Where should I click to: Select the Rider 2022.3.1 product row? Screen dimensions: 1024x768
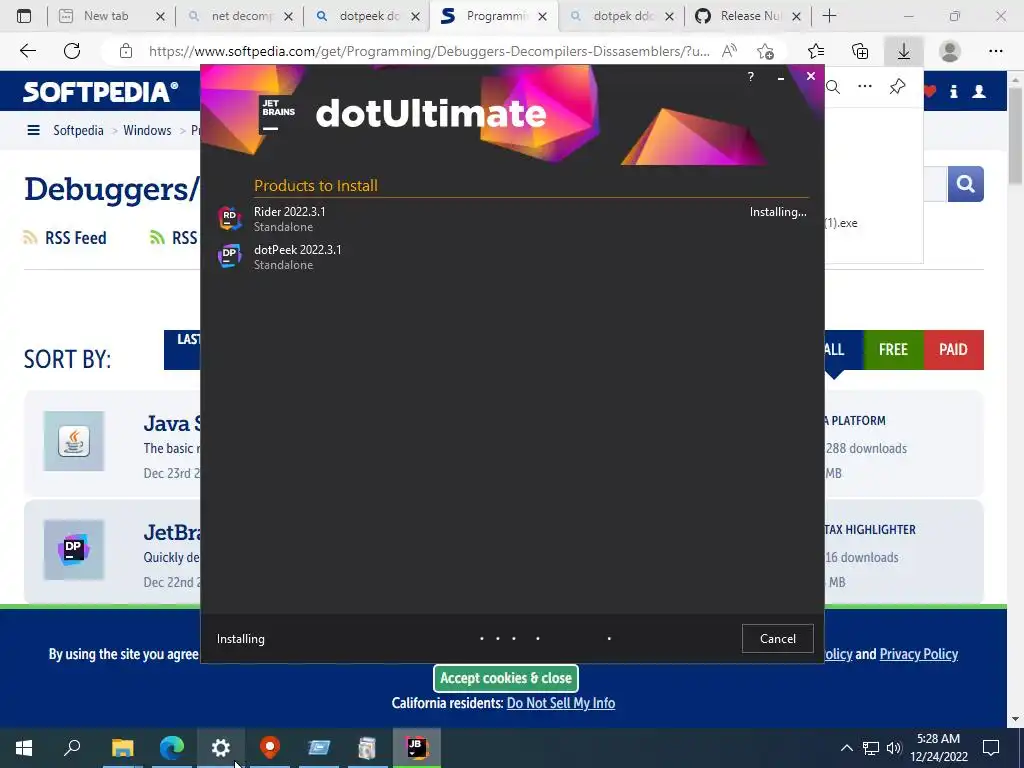tap(513, 219)
